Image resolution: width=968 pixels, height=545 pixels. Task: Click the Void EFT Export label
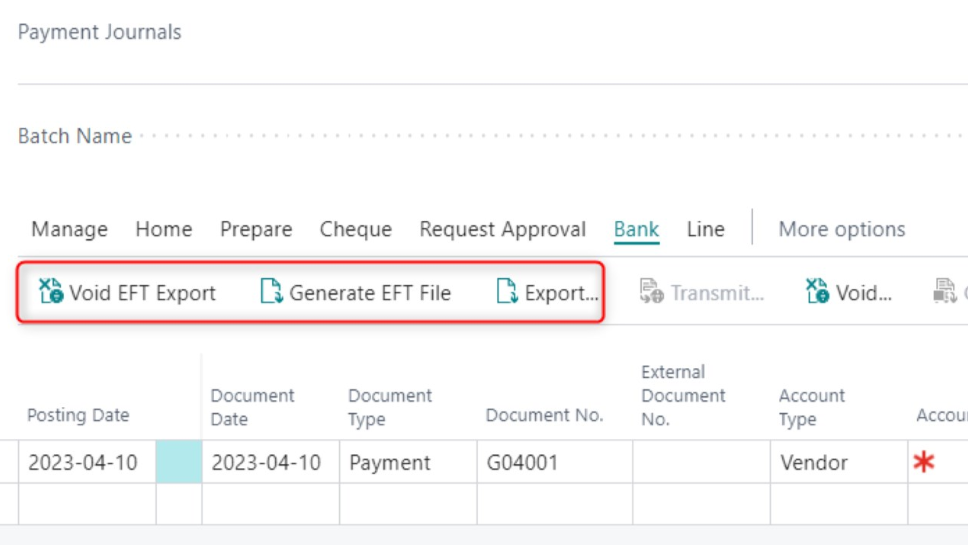point(143,293)
